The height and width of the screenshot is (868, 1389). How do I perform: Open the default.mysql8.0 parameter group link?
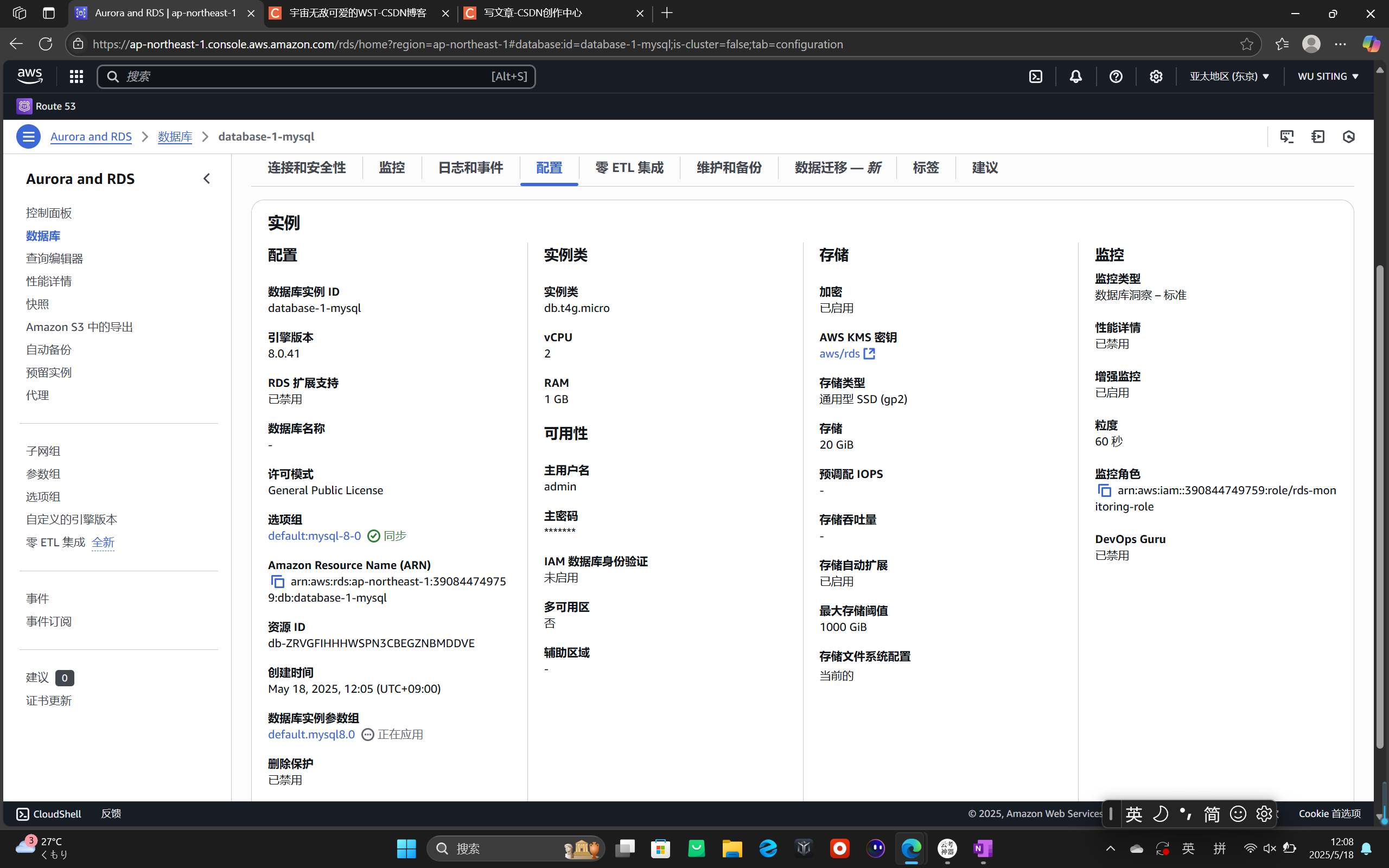tap(310, 734)
